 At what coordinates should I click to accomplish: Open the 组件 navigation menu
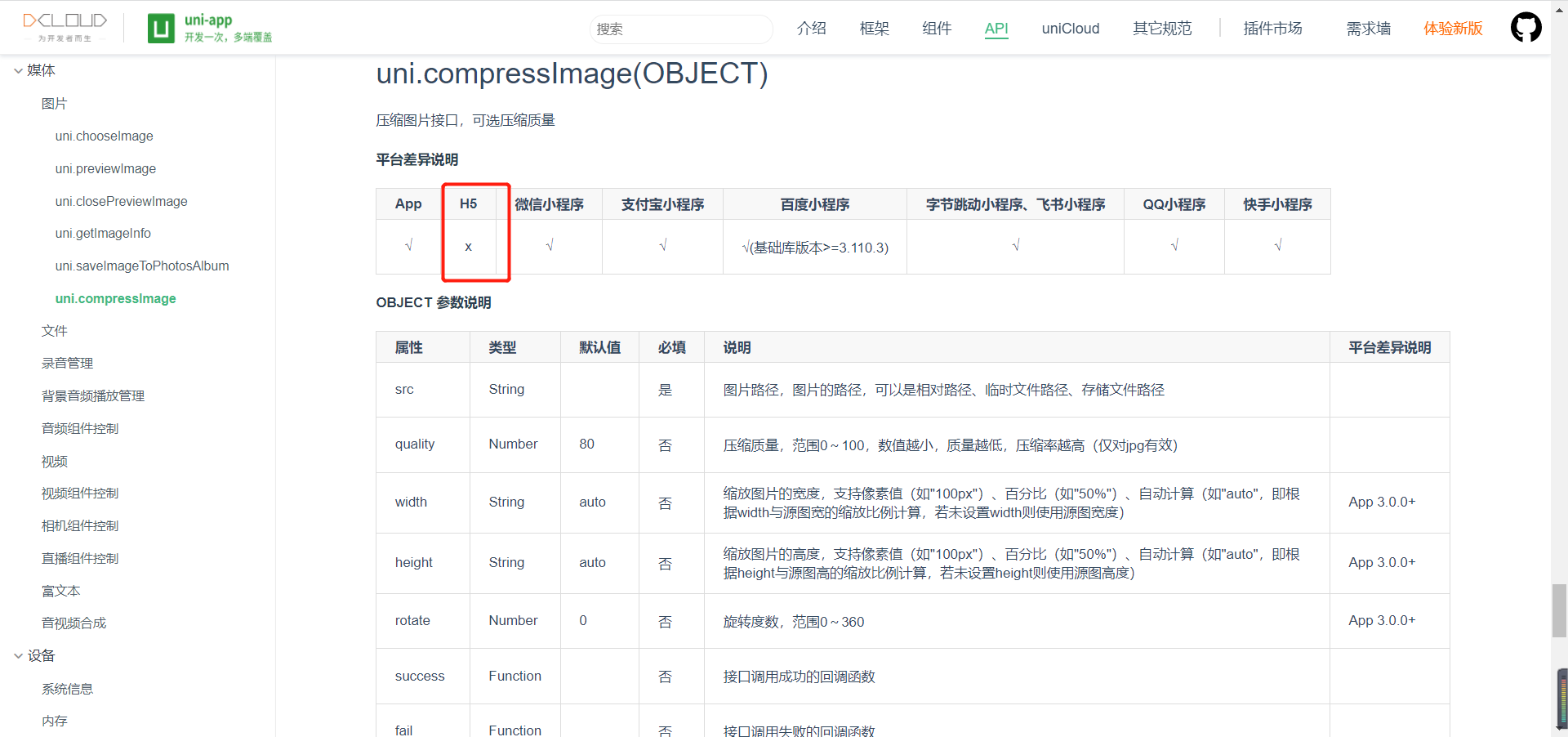click(x=936, y=29)
